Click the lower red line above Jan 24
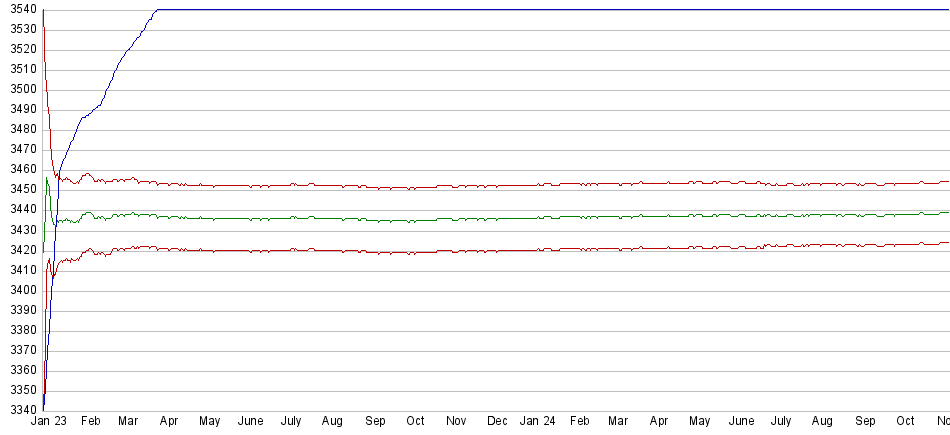Viewport: 950px width, 435px height. click(x=538, y=250)
